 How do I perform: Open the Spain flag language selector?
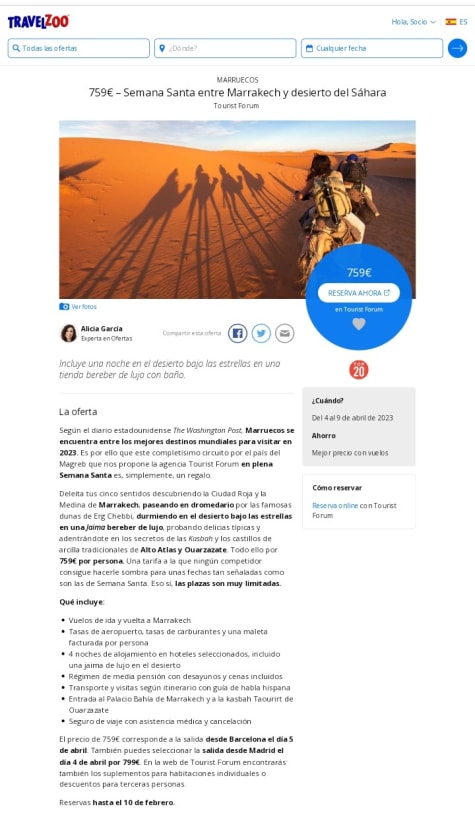pyautogui.click(x=456, y=22)
